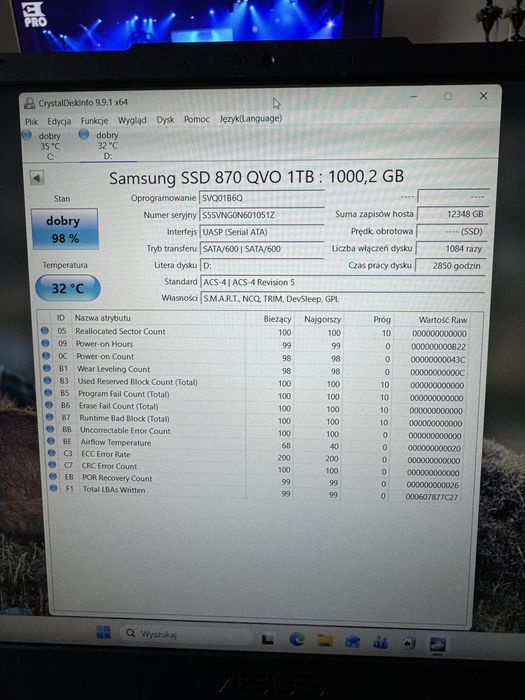The width and height of the screenshot is (525, 700).
Task: Click the Standard field ACS-4 | ACS-4 Revision 5
Action: 342,282
